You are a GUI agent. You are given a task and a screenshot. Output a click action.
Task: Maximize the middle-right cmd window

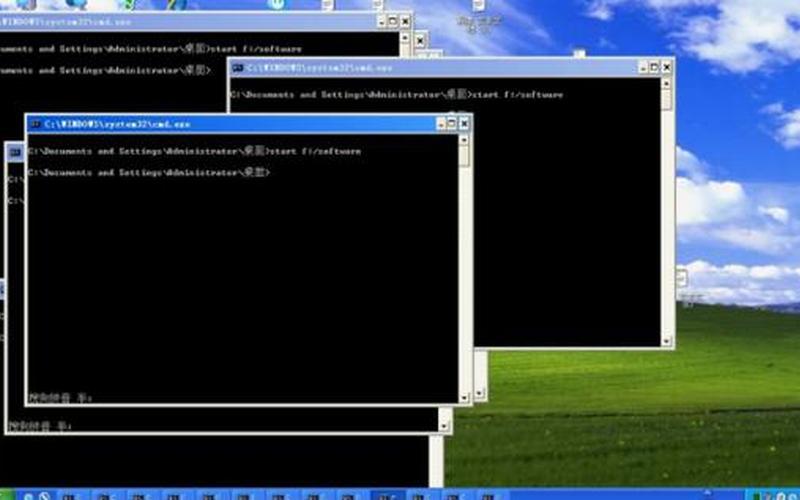pyautogui.click(x=655, y=67)
